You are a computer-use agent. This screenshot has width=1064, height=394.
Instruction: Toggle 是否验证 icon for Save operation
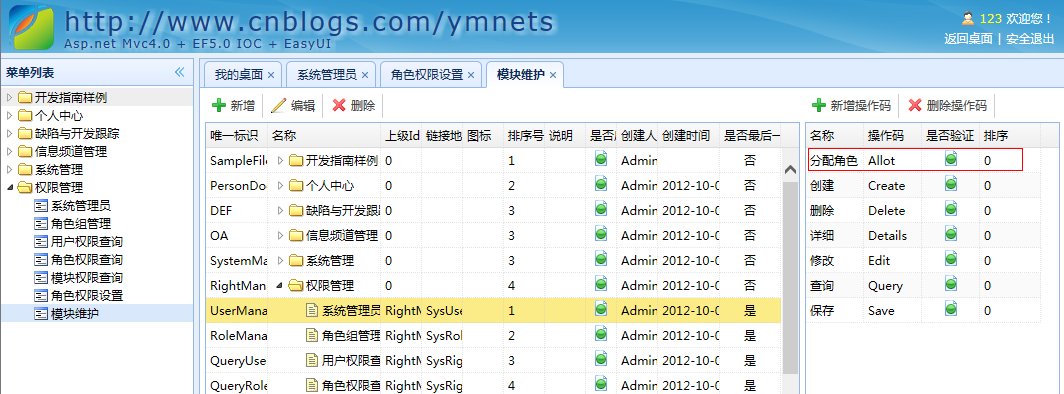(951, 309)
